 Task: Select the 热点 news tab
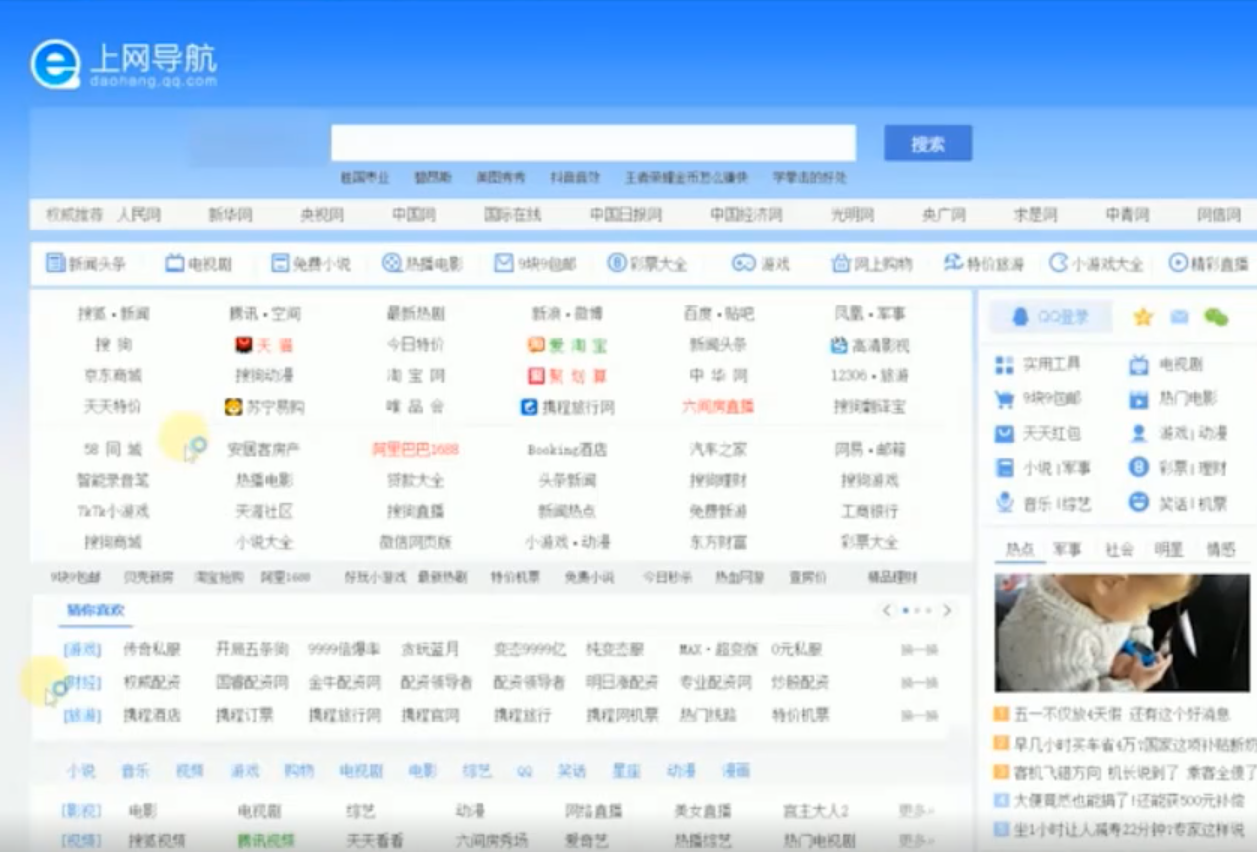tap(1019, 549)
